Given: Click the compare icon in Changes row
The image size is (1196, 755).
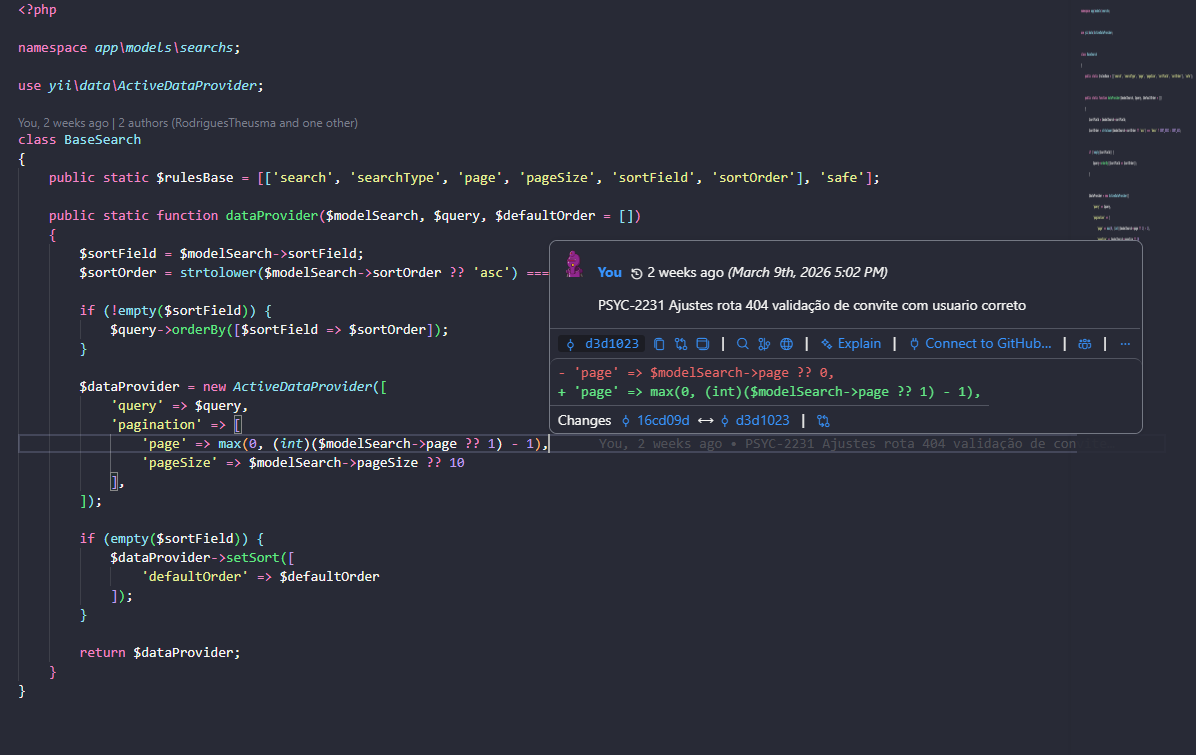Looking at the screenshot, I should [x=824, y=421].
